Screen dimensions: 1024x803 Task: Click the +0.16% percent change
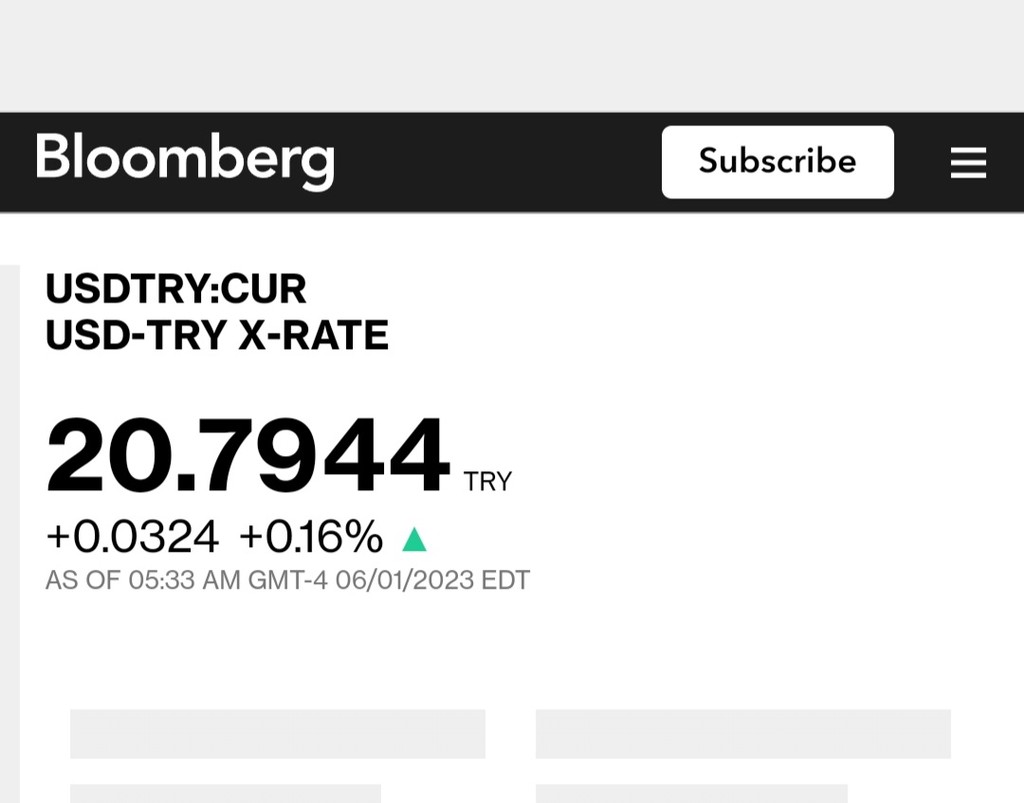(311, 538)
